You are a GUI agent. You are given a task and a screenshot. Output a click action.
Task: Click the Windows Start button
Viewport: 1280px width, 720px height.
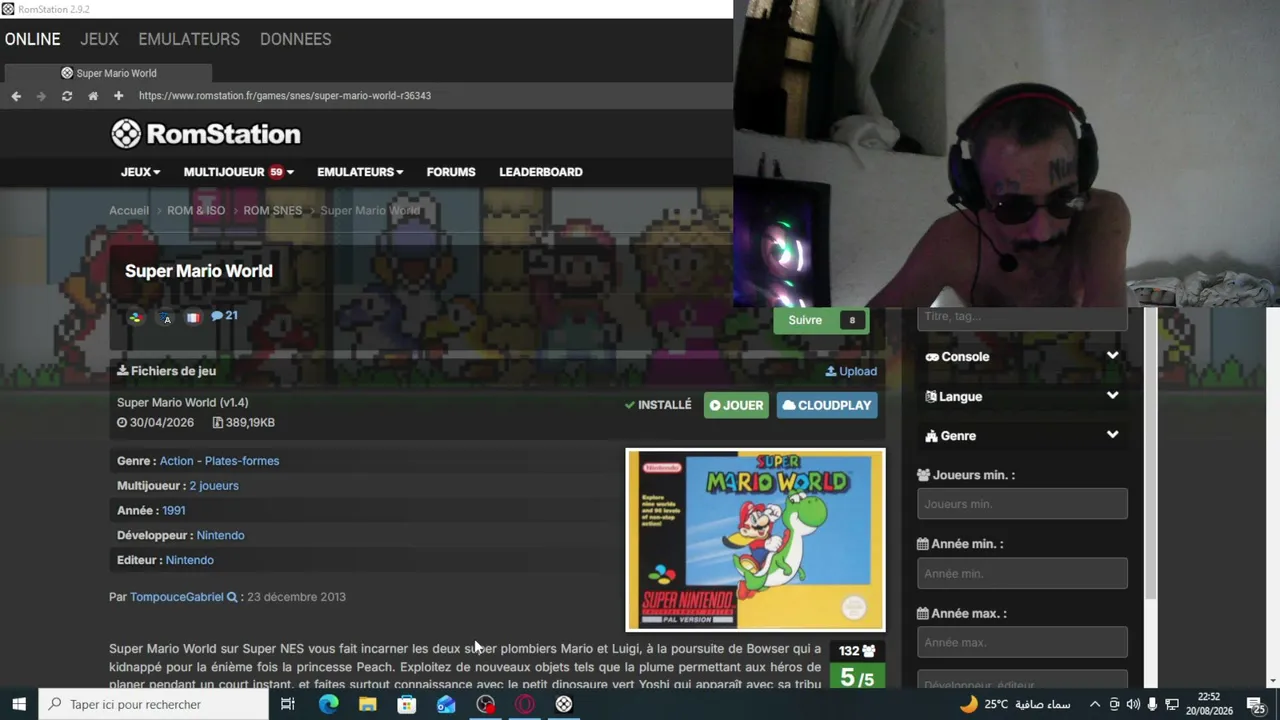click(19, 704)
